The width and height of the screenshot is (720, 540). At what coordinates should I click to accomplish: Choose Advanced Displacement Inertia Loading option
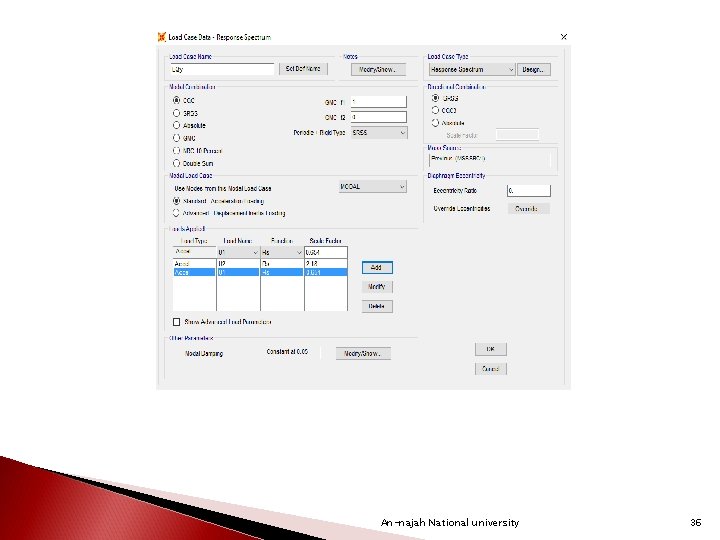point(176,213)
